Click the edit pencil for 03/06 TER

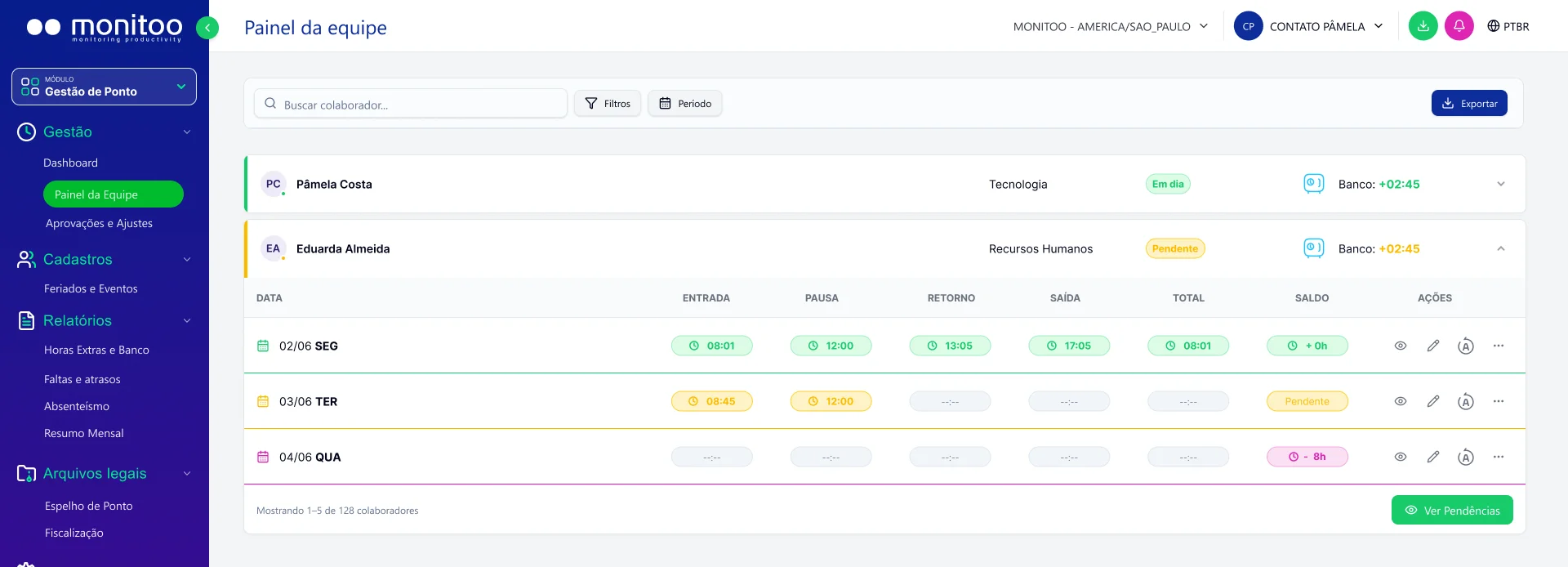tap(1432, 401)
